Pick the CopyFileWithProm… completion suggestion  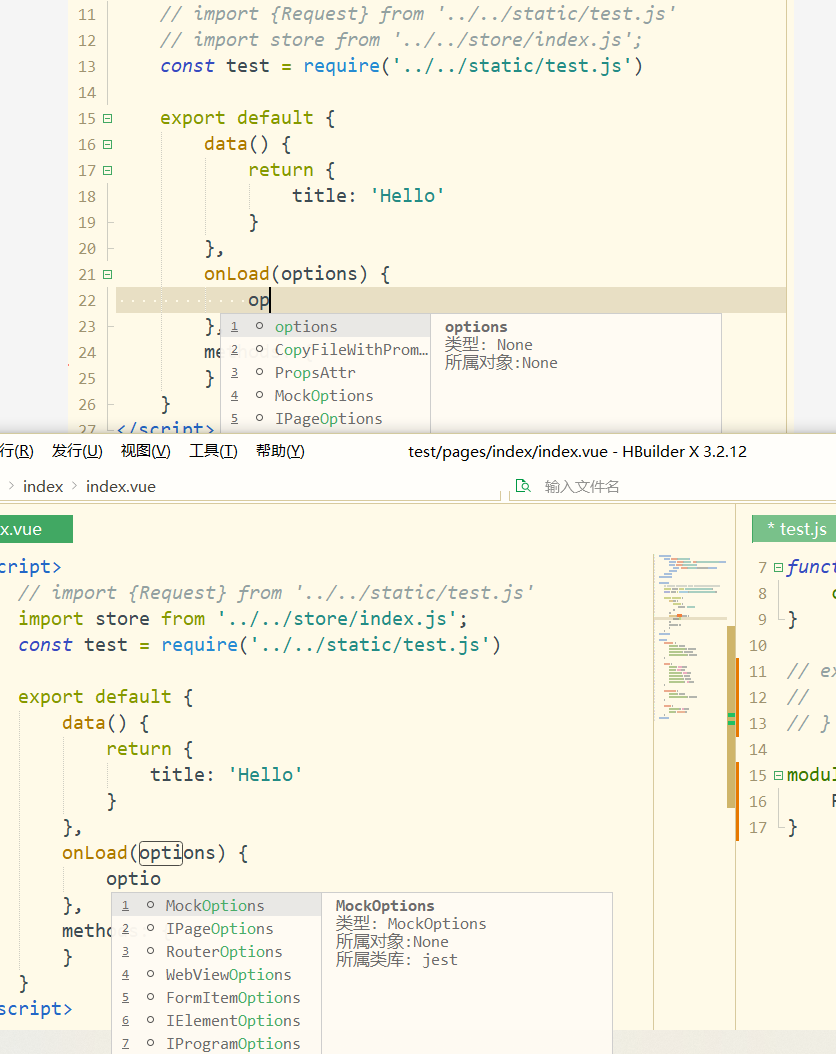[350, 349]
